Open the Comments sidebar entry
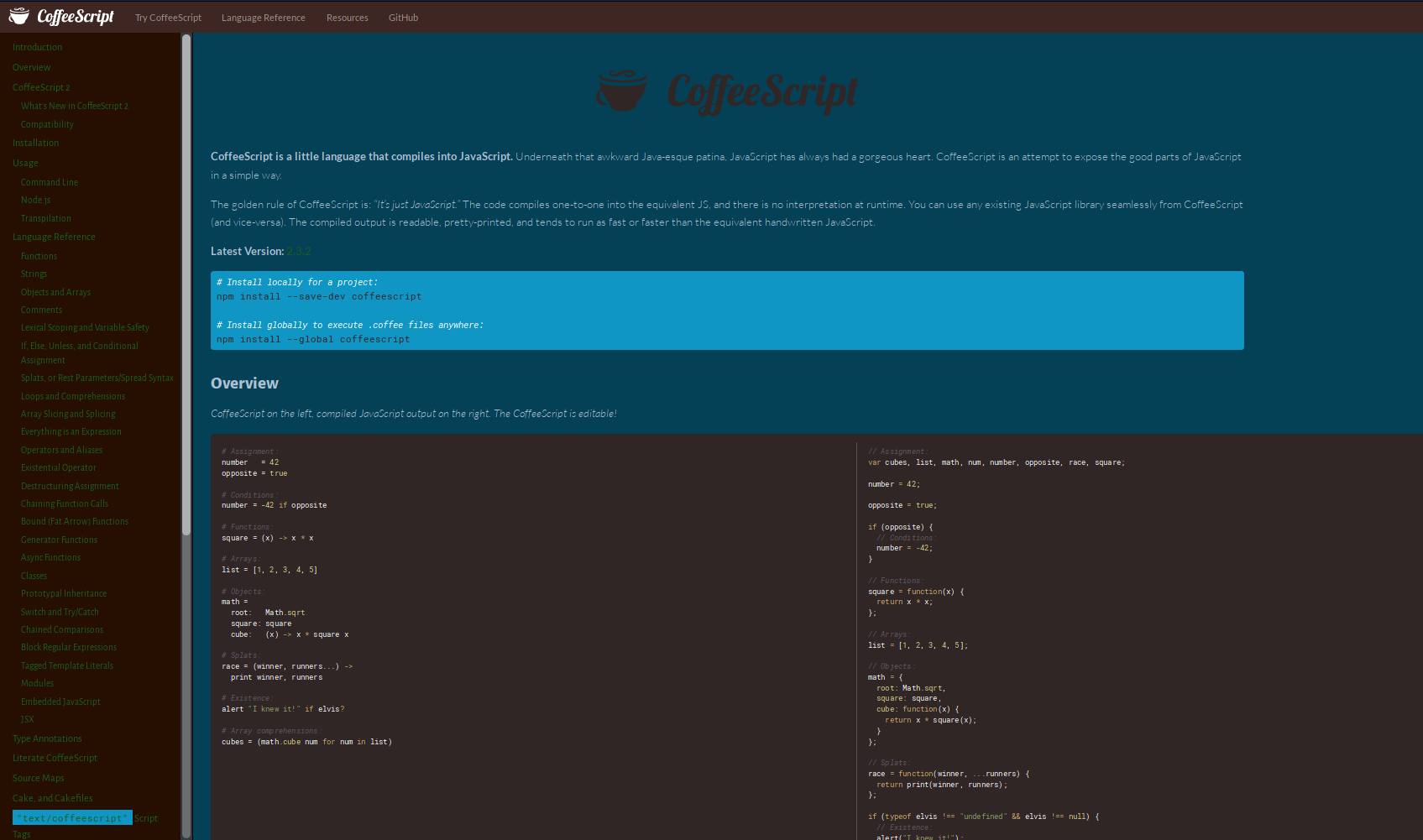 (x=41, y=310)
